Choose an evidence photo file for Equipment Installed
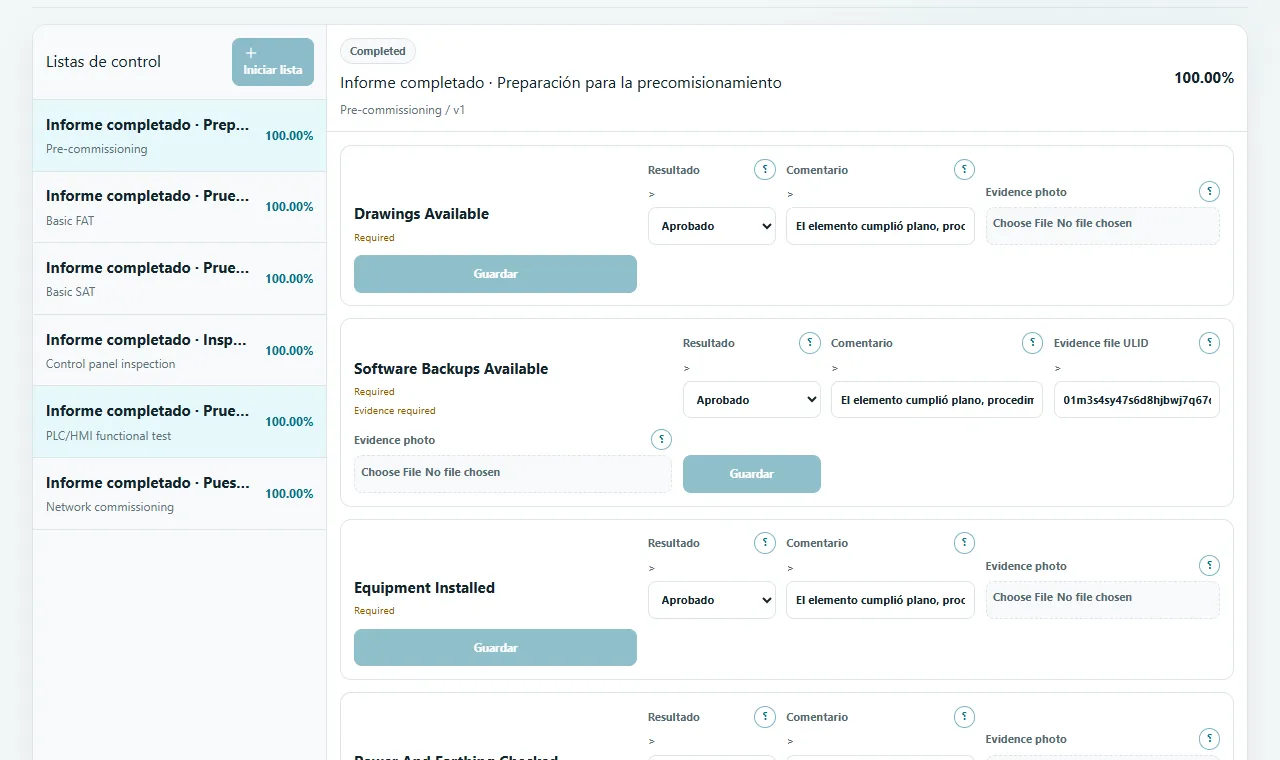1280x760 pixels. click(x=1103, y=600)
